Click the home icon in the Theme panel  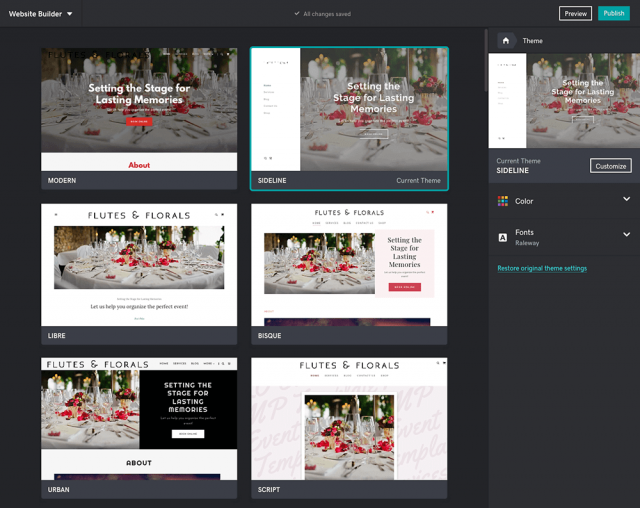[506, 40]
